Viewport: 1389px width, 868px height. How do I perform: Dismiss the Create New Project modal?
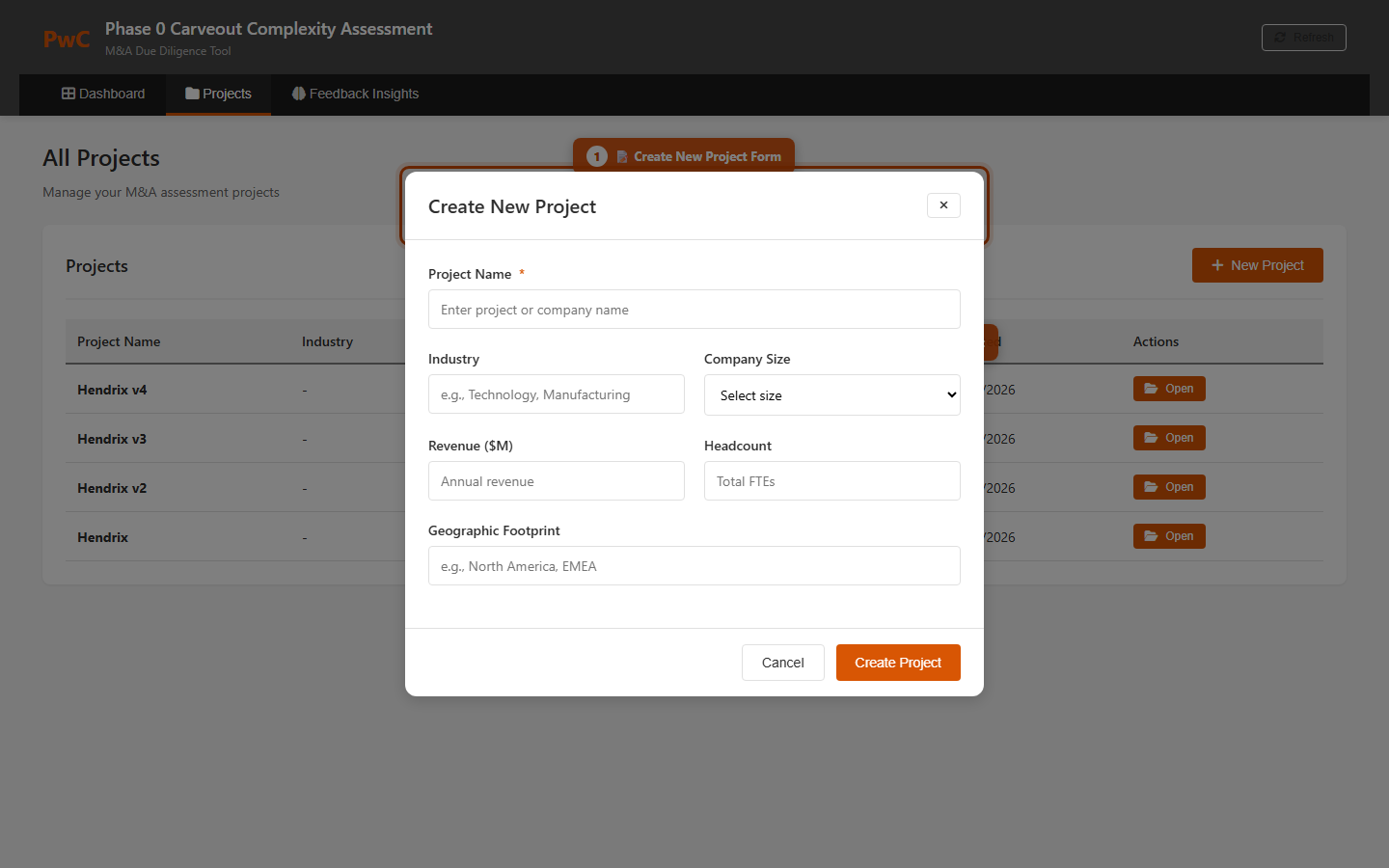point(942,205)
